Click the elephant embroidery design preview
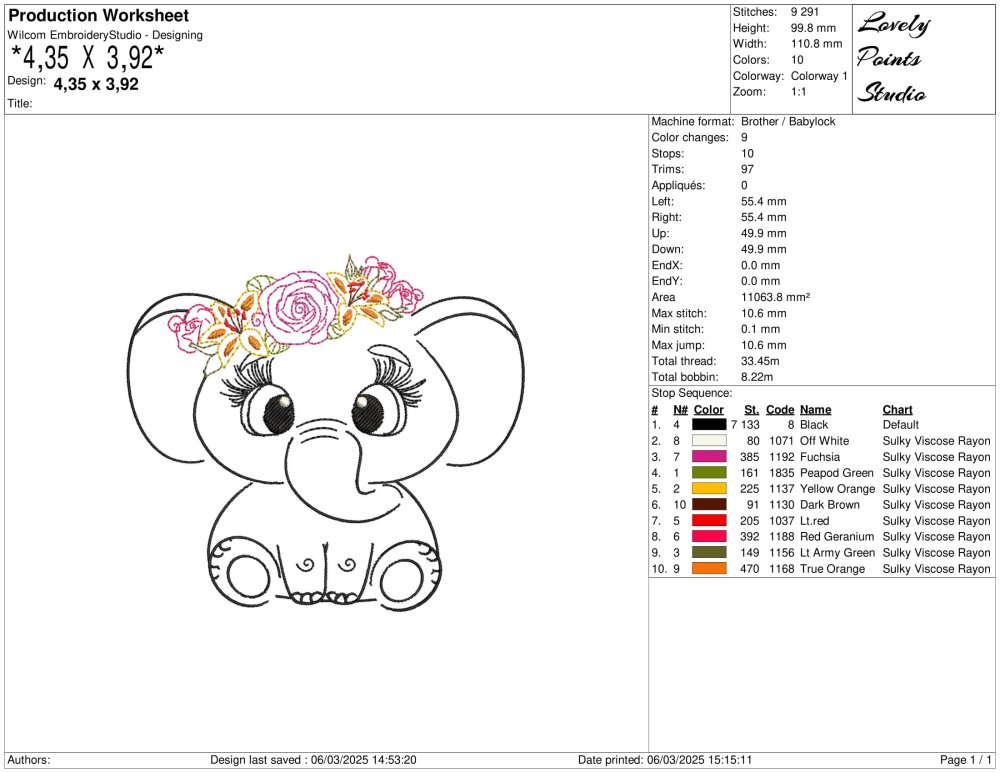The height and width of the screenshot is (773, 1000). (x=327, y=434)
